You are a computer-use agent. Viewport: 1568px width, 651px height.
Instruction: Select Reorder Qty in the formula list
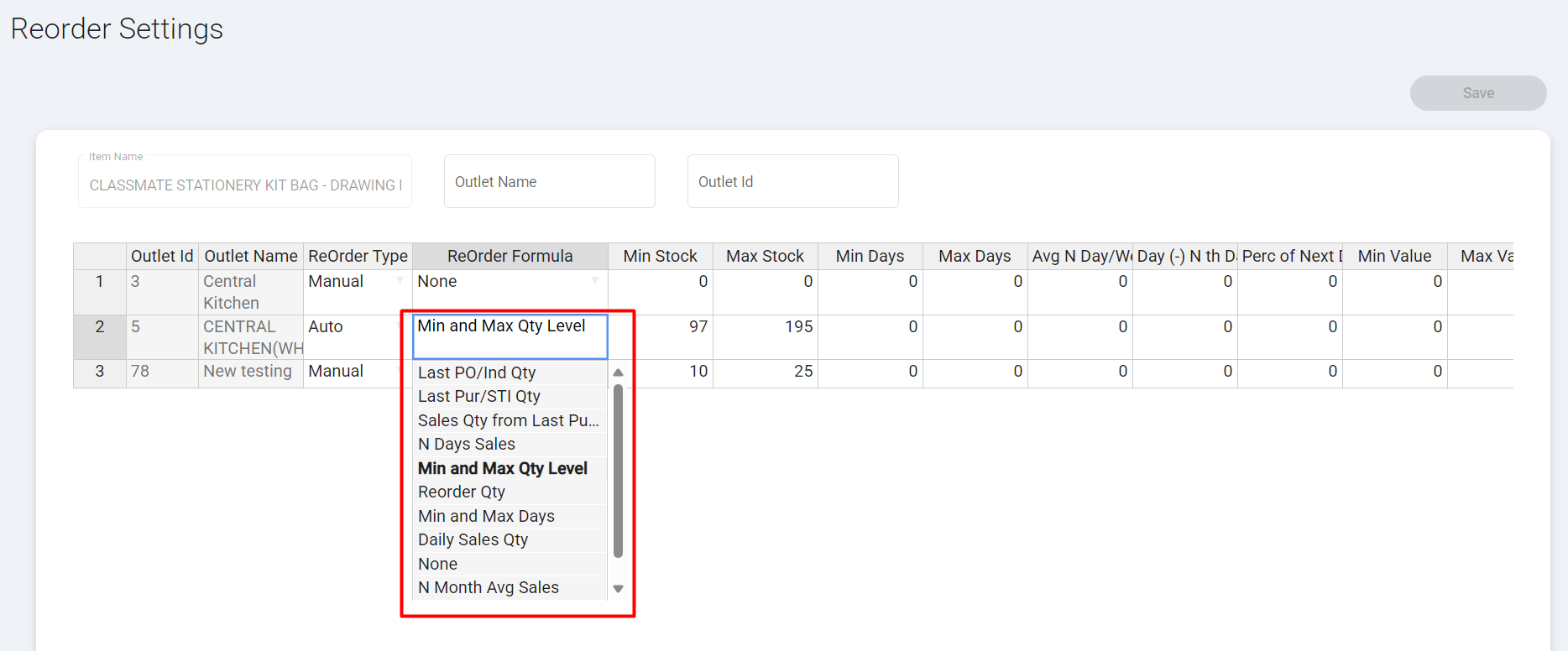462,492
